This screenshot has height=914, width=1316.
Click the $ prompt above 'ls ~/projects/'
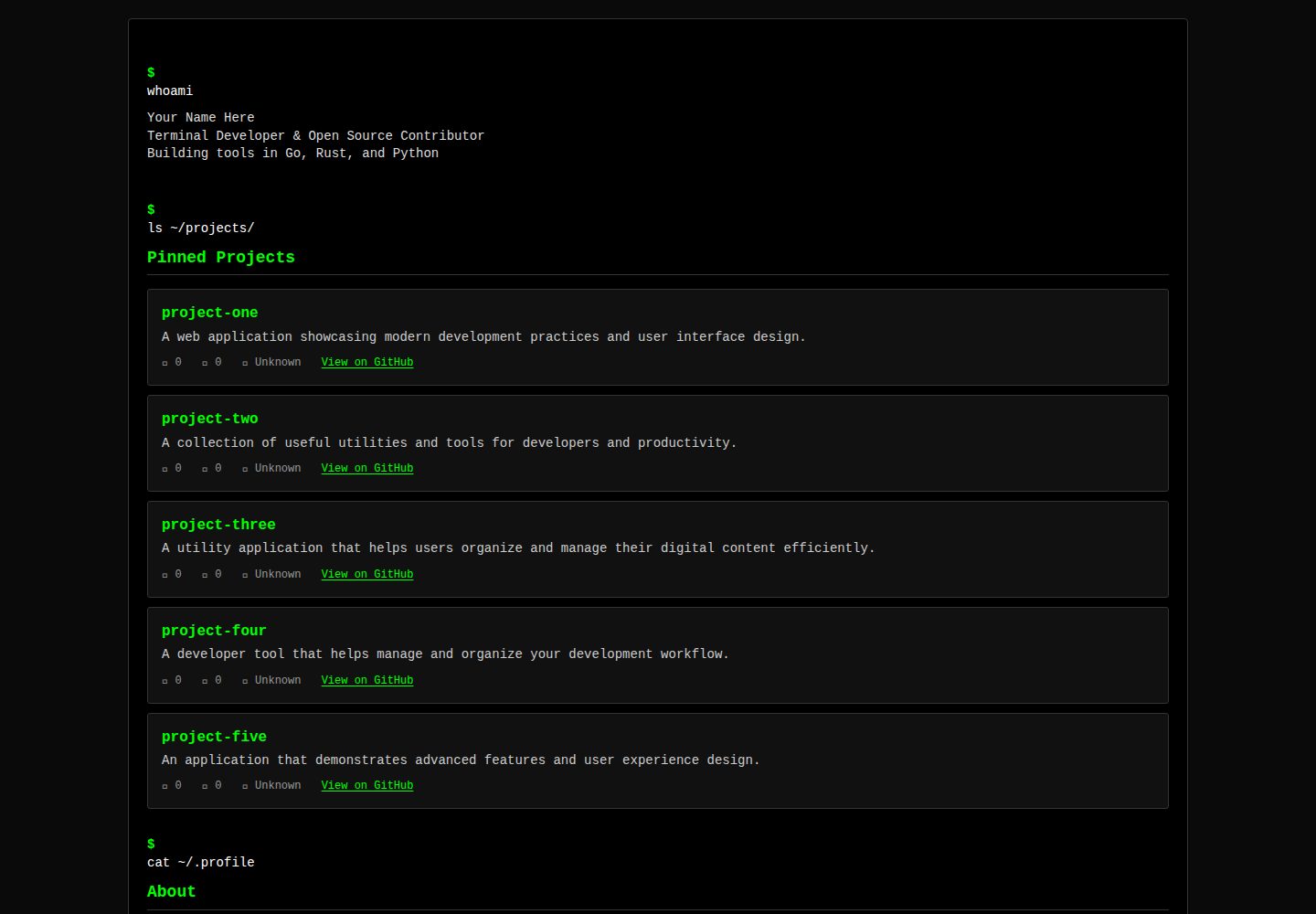coord(151,209)
